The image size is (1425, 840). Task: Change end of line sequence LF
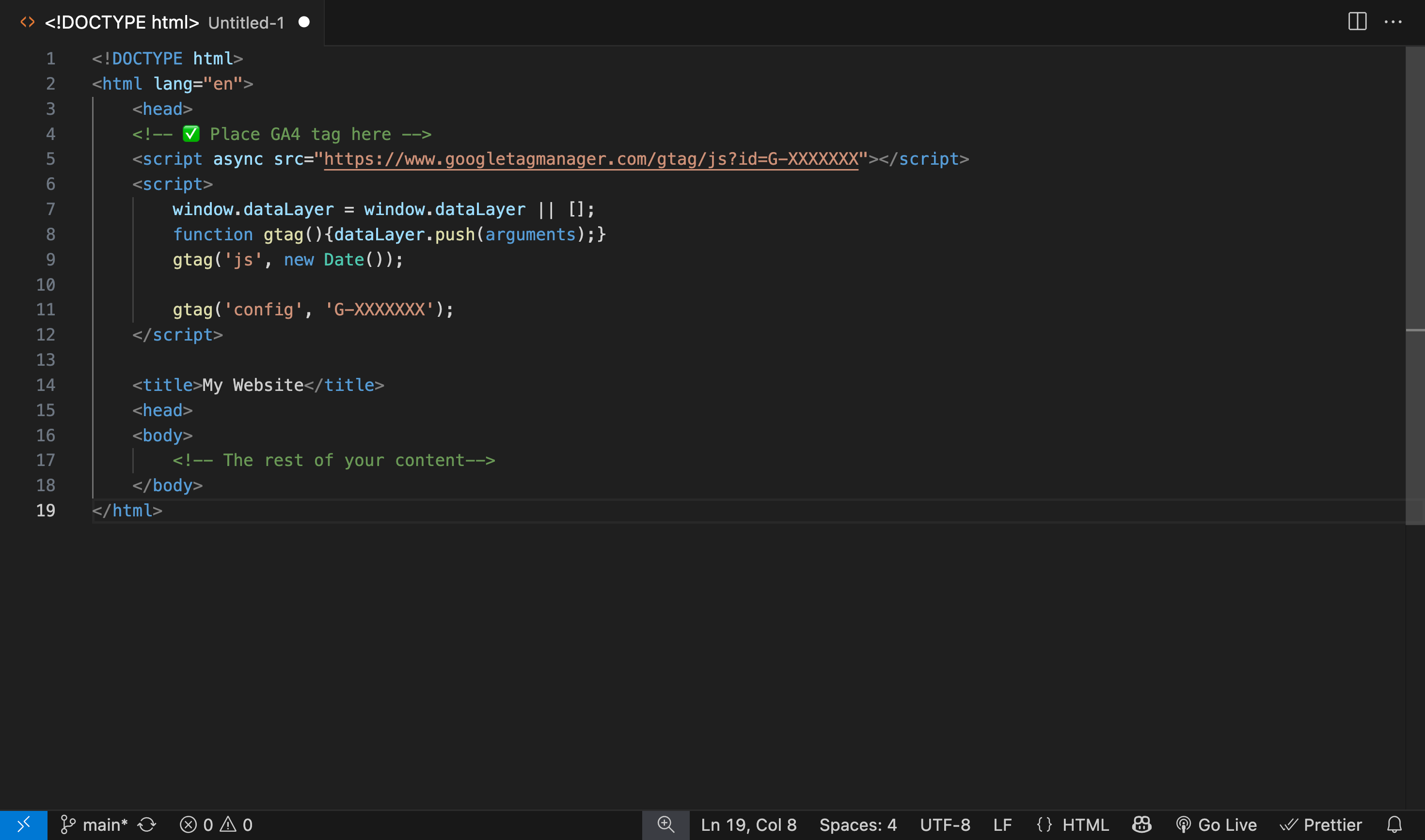click(x=1002, y=824)
